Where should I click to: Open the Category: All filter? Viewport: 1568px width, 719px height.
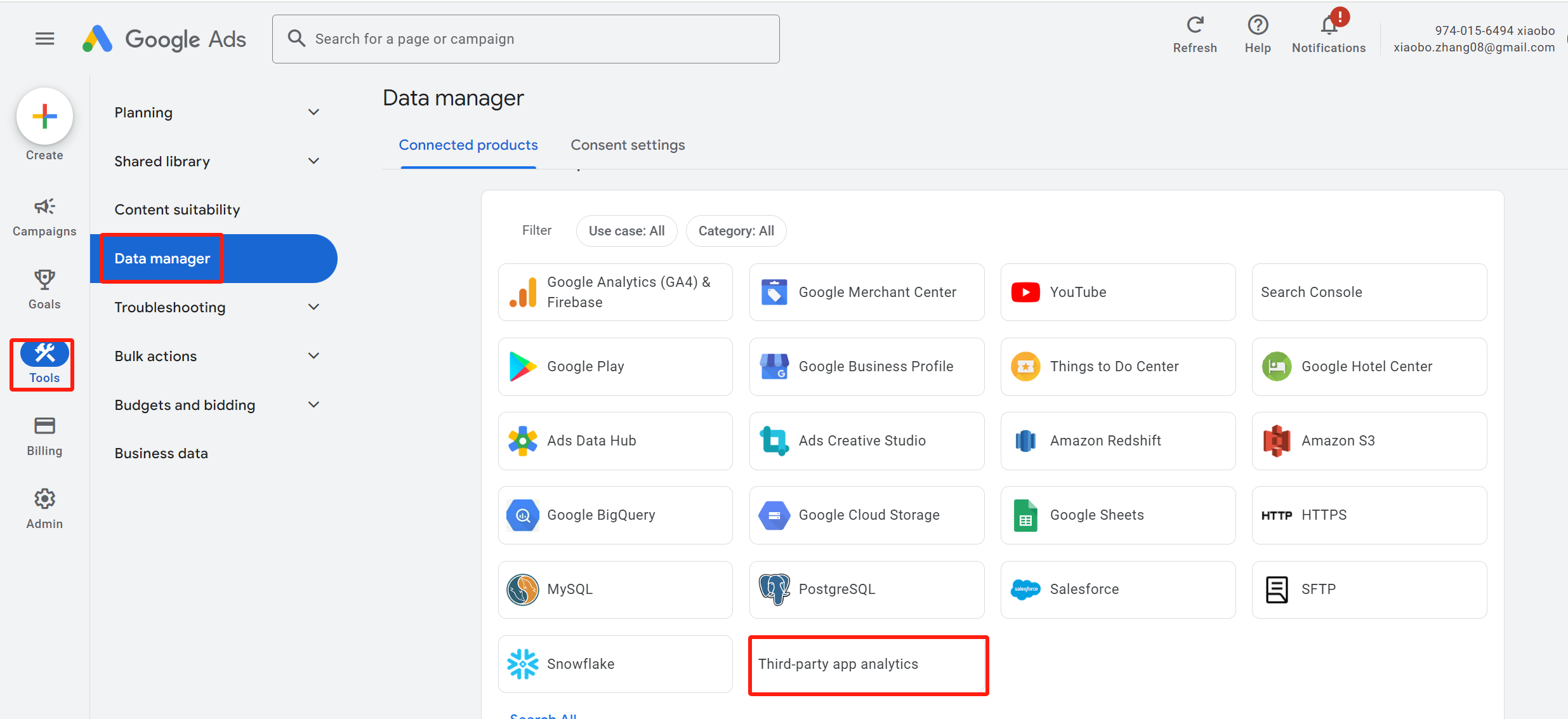click(x=736, y=231)
